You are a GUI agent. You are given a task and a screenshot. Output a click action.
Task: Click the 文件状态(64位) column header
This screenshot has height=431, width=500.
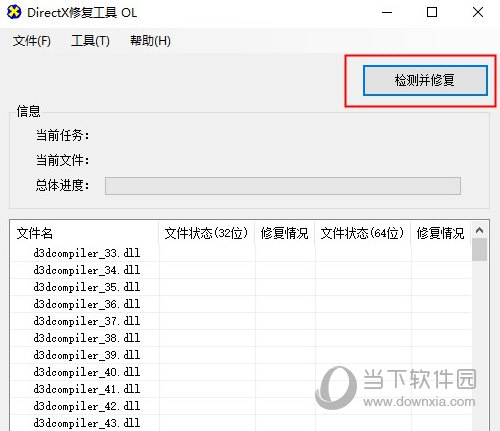363,233
